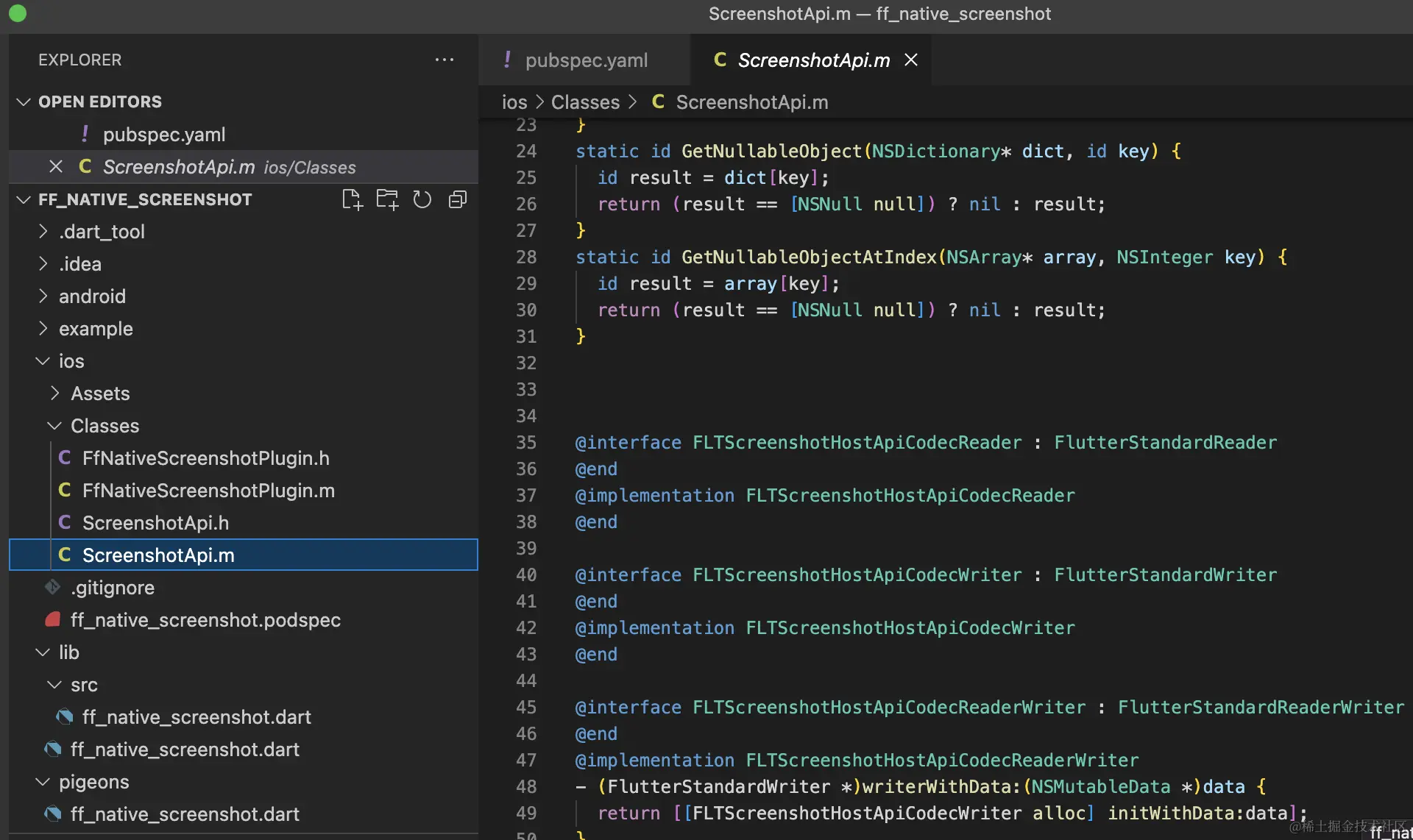Click the New File icon in explorer
1413x840 pixels.
tap(352, 200)
